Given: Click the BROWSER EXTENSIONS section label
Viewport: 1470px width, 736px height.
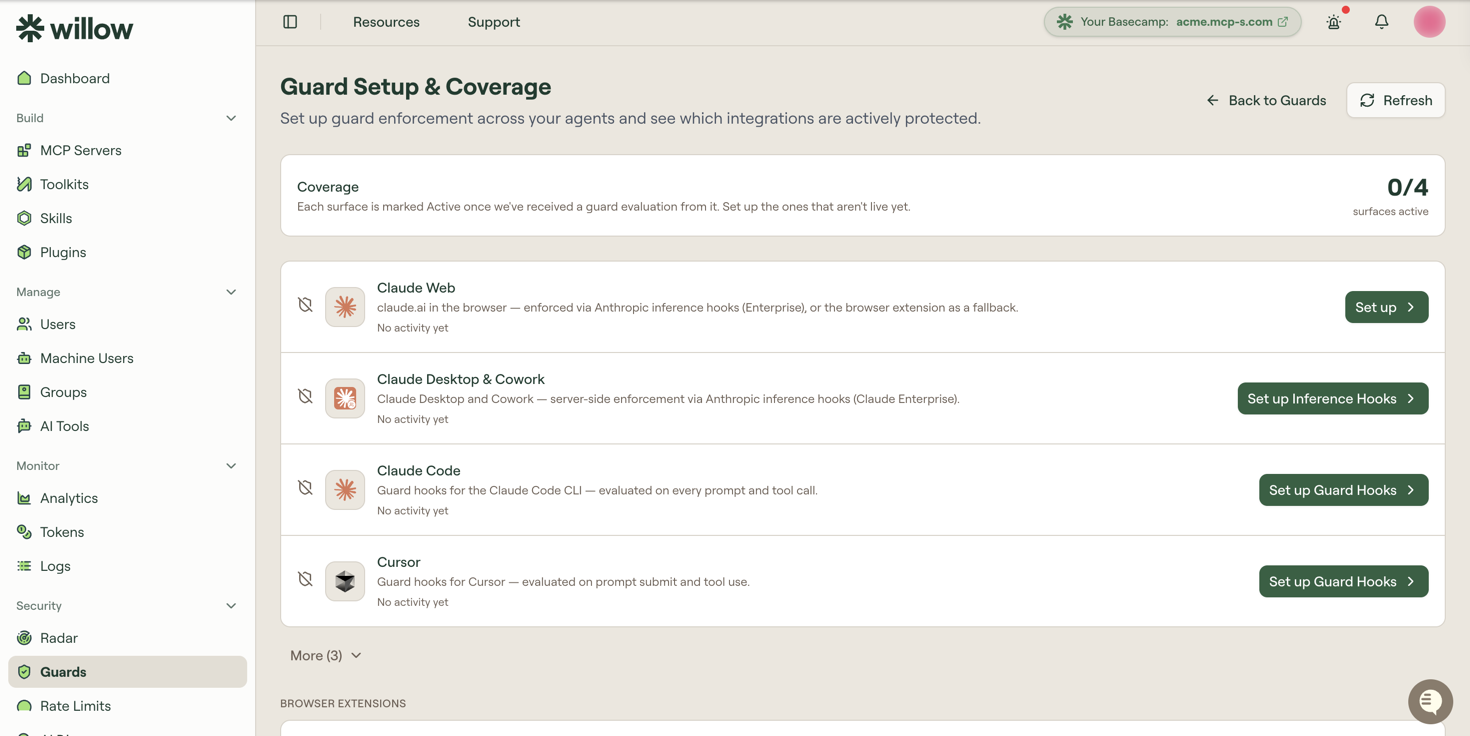Looking at the screenshot, I should point(343,704).
